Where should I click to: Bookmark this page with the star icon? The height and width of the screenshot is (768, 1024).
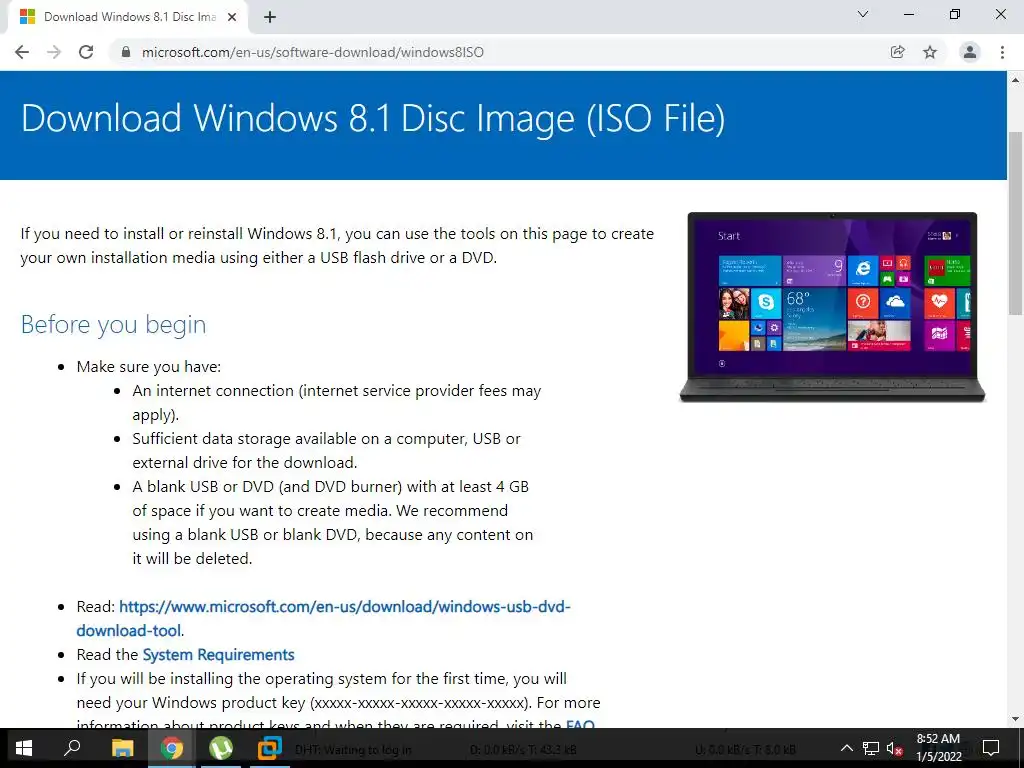(x=930, y=52)
